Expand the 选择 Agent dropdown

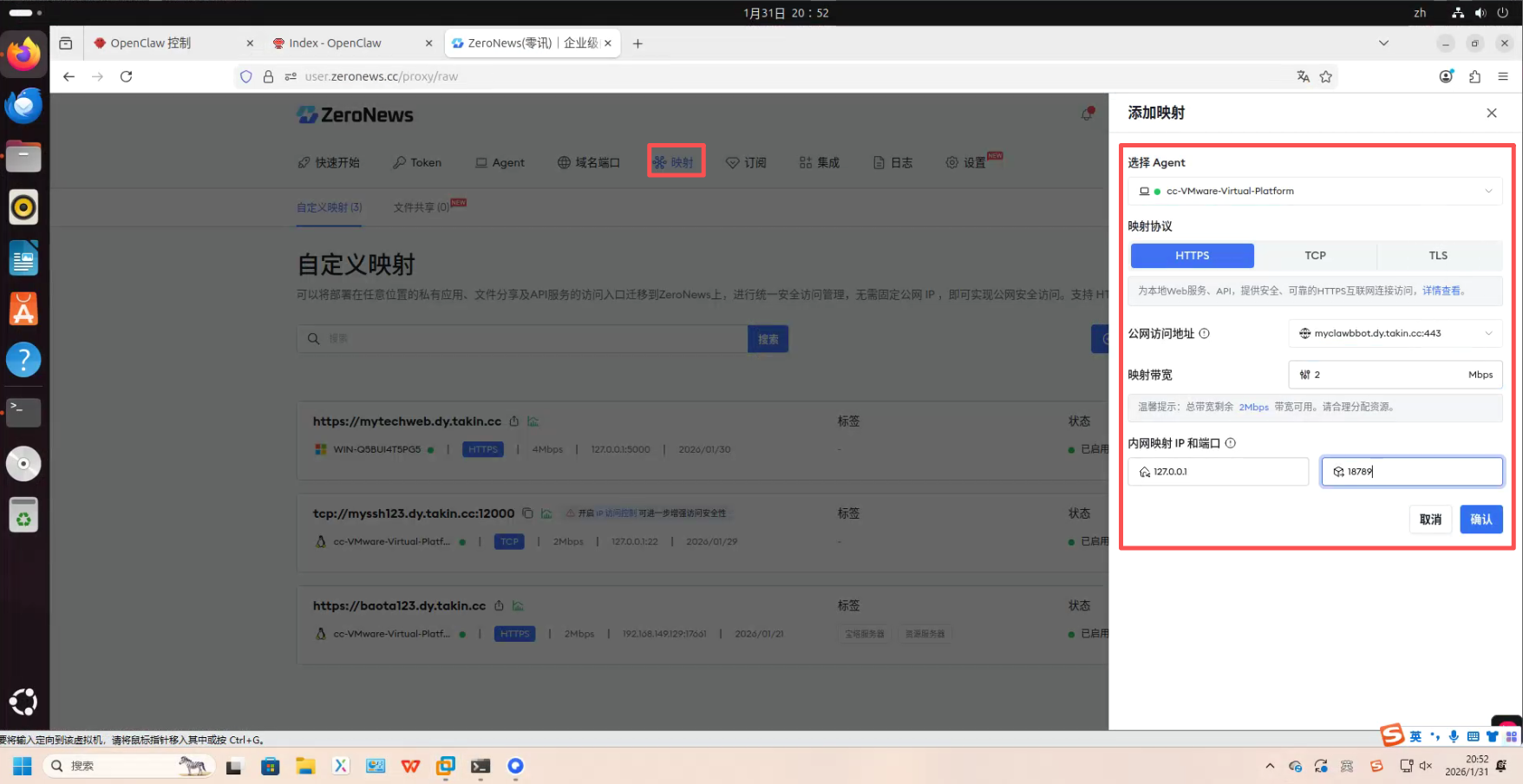[x=1314, y=191]
